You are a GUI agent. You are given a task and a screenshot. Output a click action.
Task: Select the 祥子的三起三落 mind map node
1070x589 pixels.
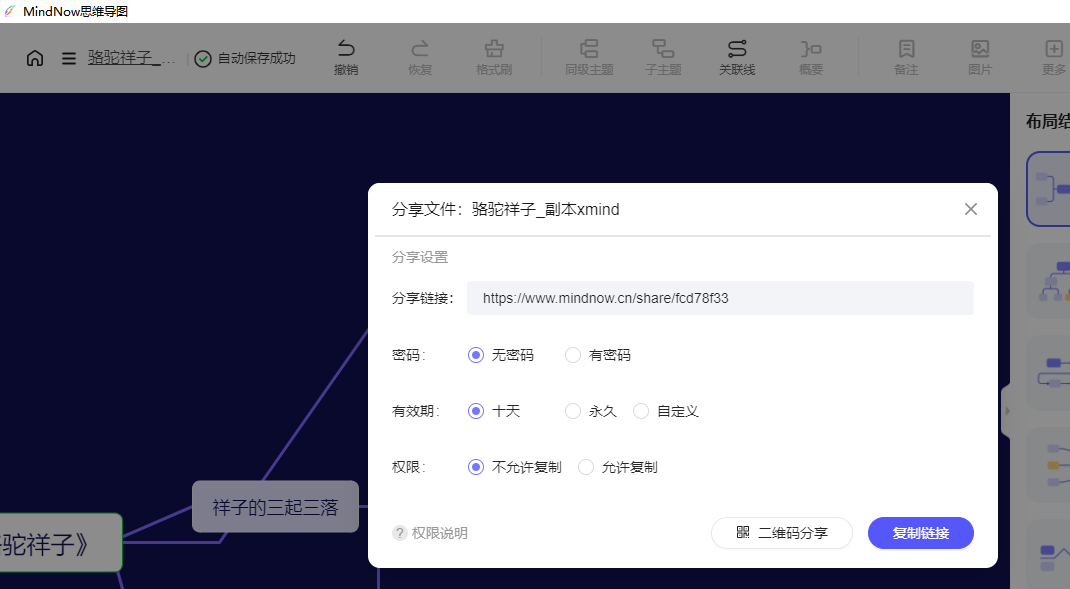(275, 506)
